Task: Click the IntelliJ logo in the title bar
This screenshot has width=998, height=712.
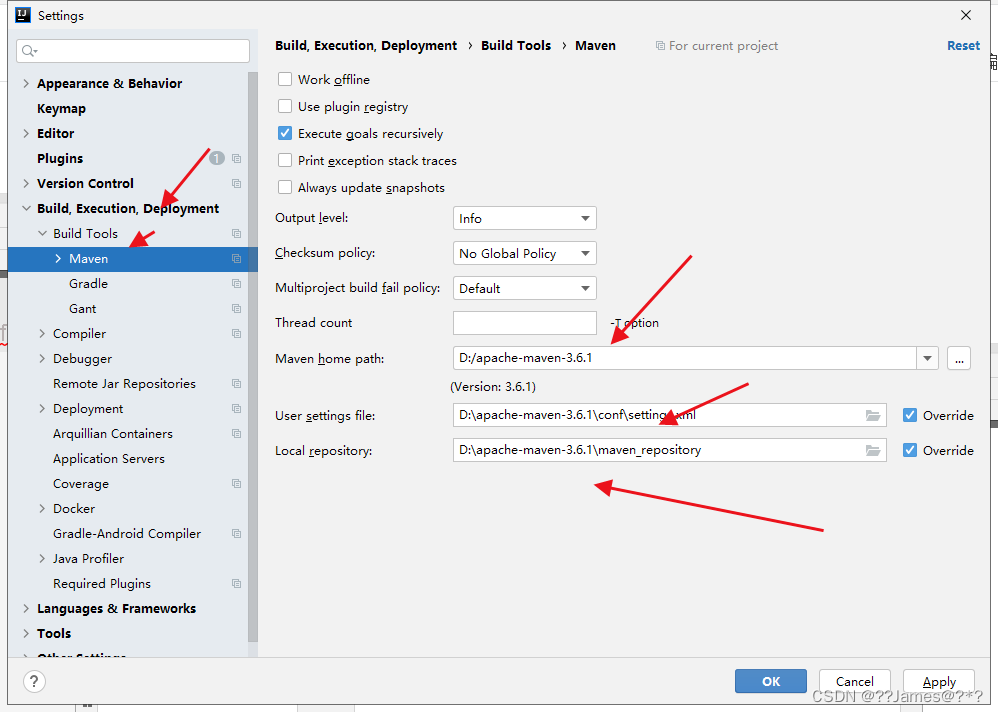Action: coord(23,15)
